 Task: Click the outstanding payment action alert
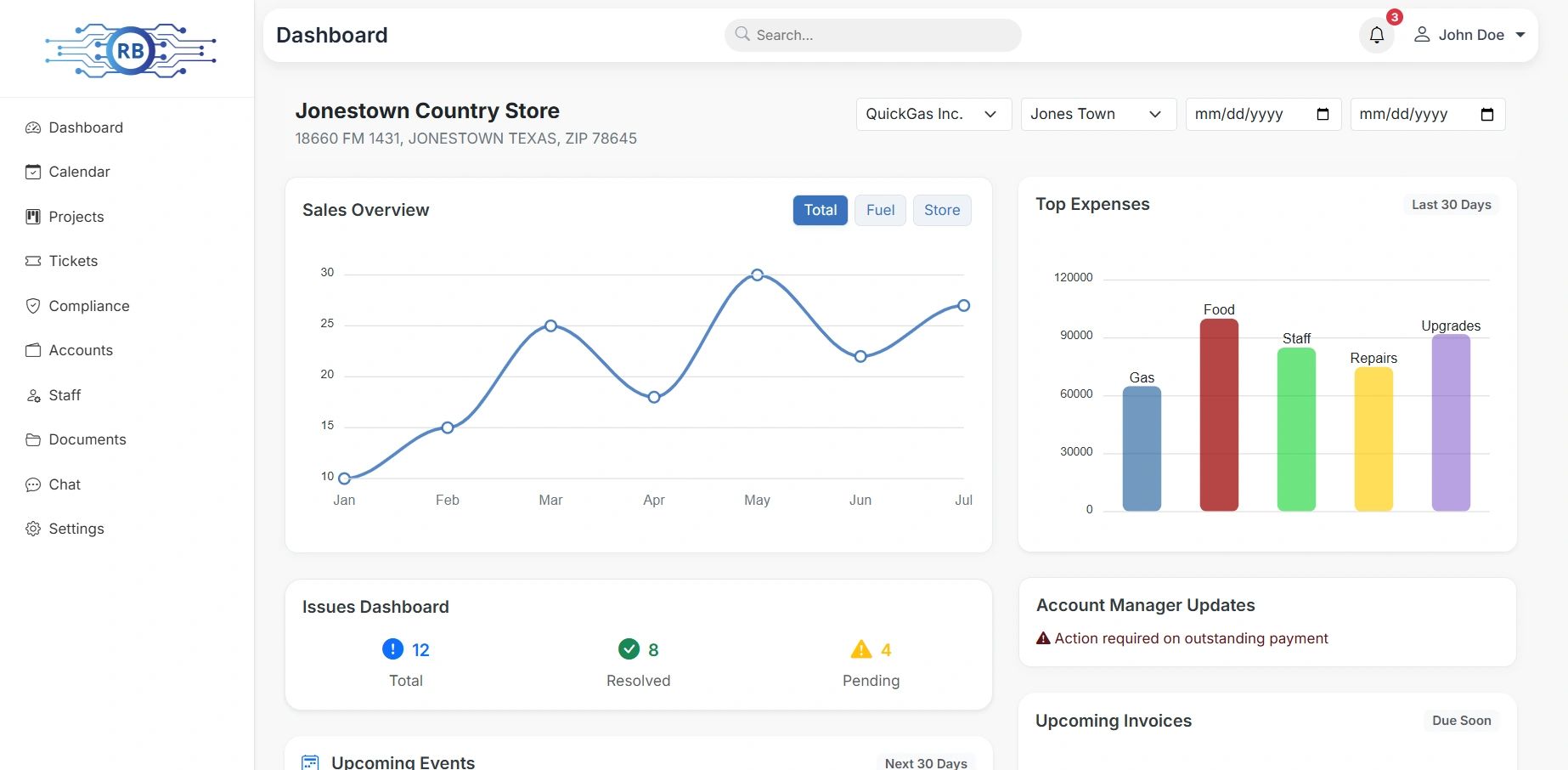tap(1190, 638)
